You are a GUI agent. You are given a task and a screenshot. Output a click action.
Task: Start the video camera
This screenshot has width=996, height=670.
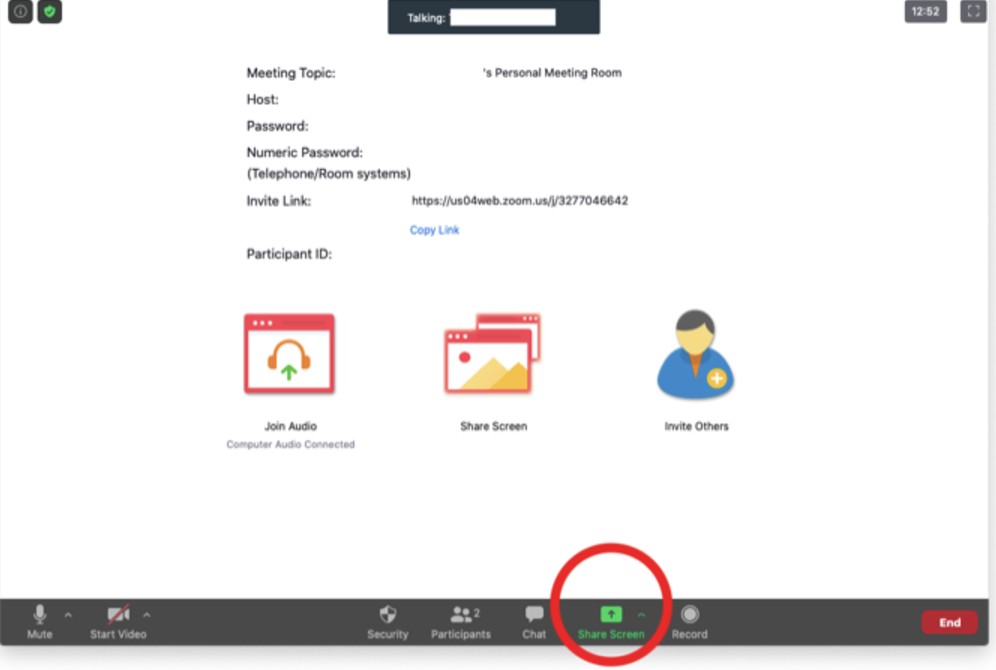tap(118, 622)
